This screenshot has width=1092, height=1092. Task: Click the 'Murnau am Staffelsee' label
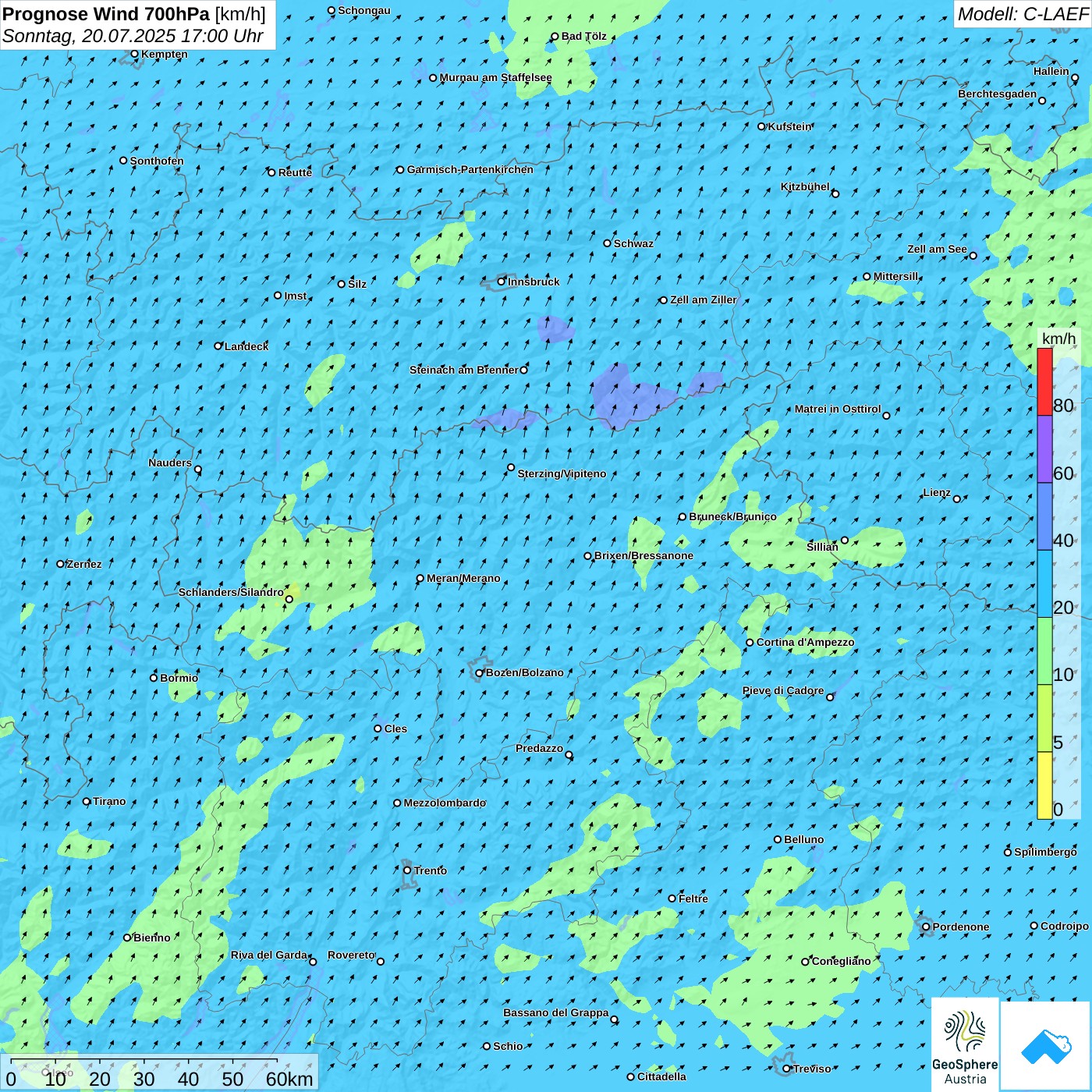[496, 77]
